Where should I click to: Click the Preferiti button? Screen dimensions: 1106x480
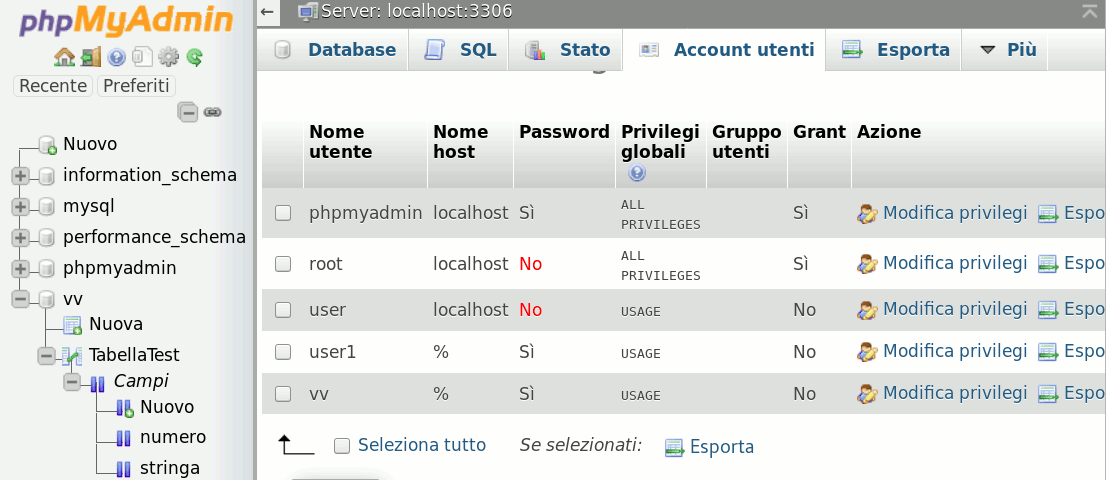(136, 86)
